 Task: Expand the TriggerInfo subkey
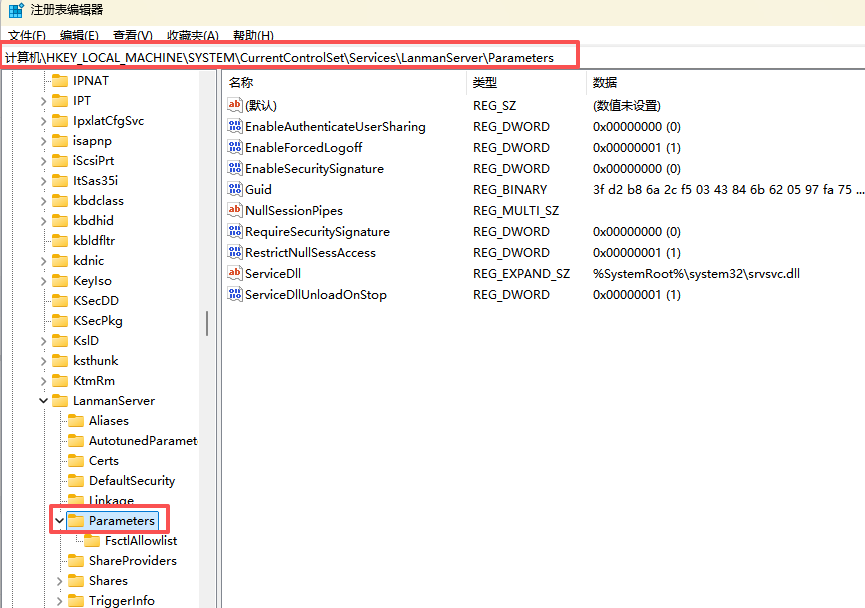[x=59, y=601]
